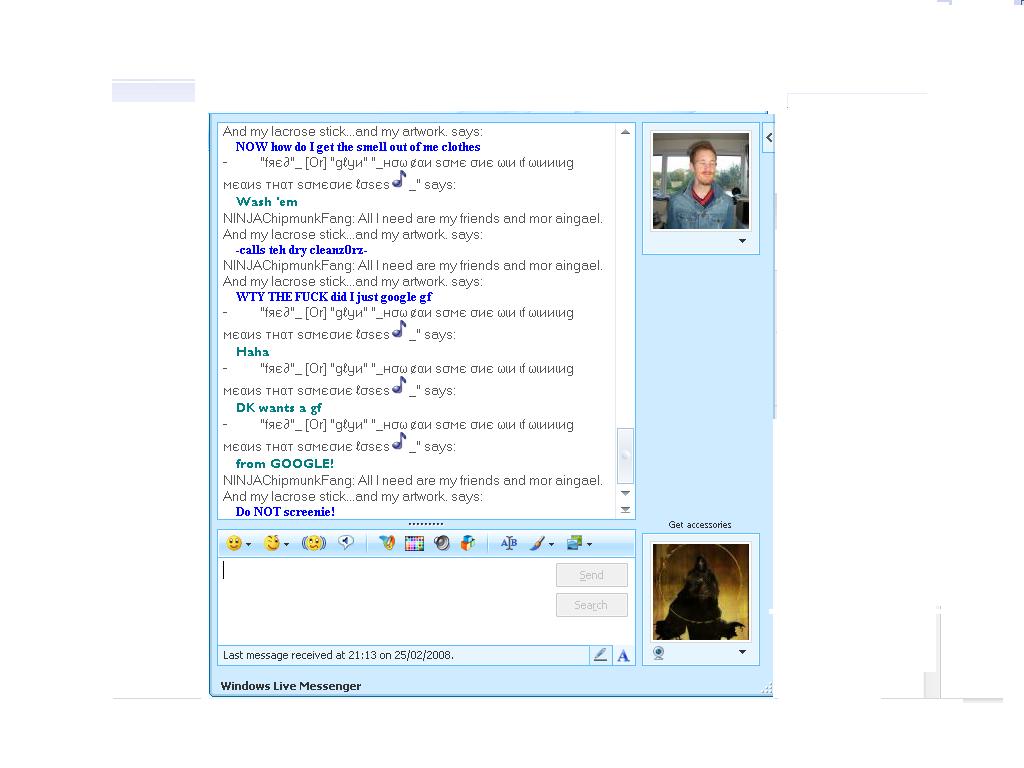Click the chat scrollbar down arrow

coord(625,493)
